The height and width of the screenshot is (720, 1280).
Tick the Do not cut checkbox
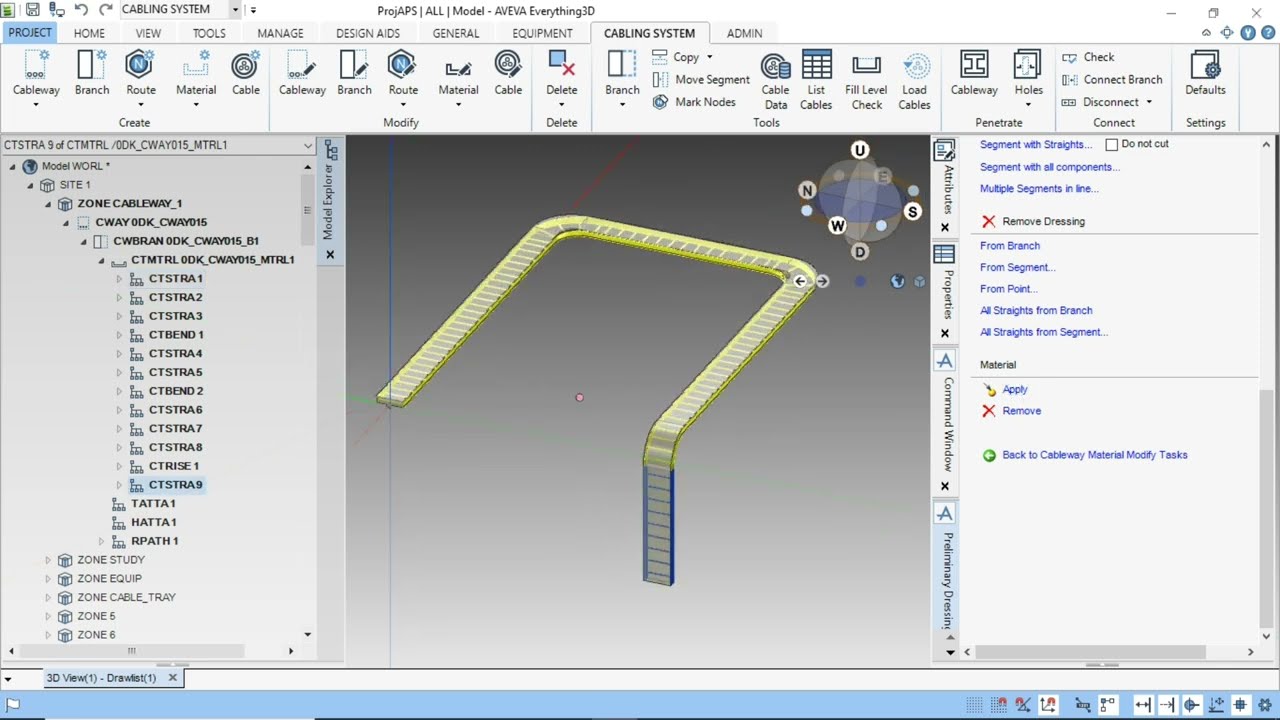(1111, 145)
